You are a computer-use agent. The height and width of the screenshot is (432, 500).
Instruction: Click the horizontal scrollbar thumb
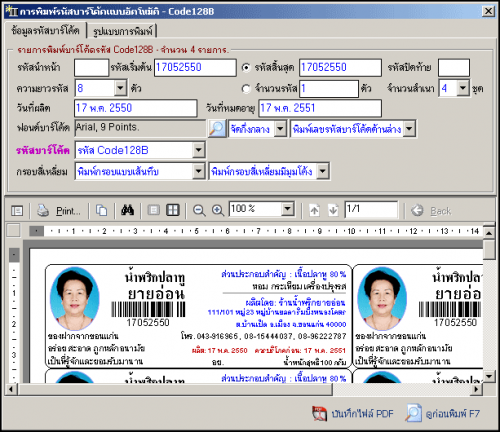pyautogui.click(x=175, y=389)
